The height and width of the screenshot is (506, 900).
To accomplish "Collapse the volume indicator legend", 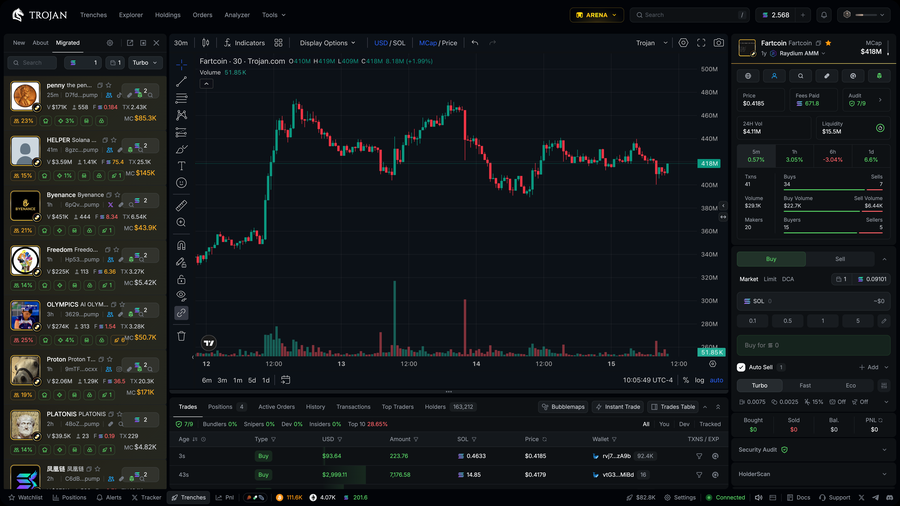I will tap(206, 84).
